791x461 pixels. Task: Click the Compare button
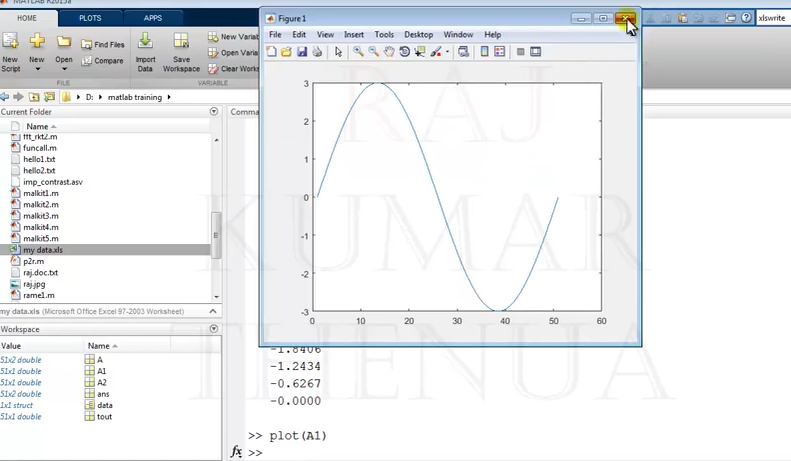pyautogui.click(x=102, y=61)
